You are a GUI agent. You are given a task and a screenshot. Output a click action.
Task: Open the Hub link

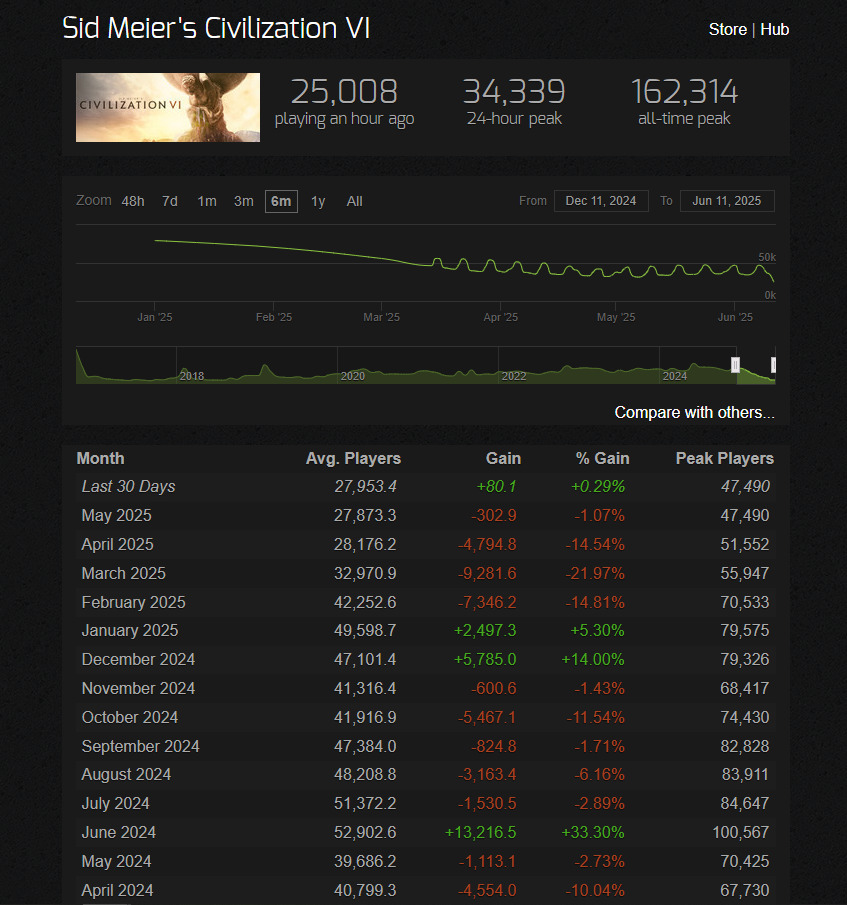[774, 29]
